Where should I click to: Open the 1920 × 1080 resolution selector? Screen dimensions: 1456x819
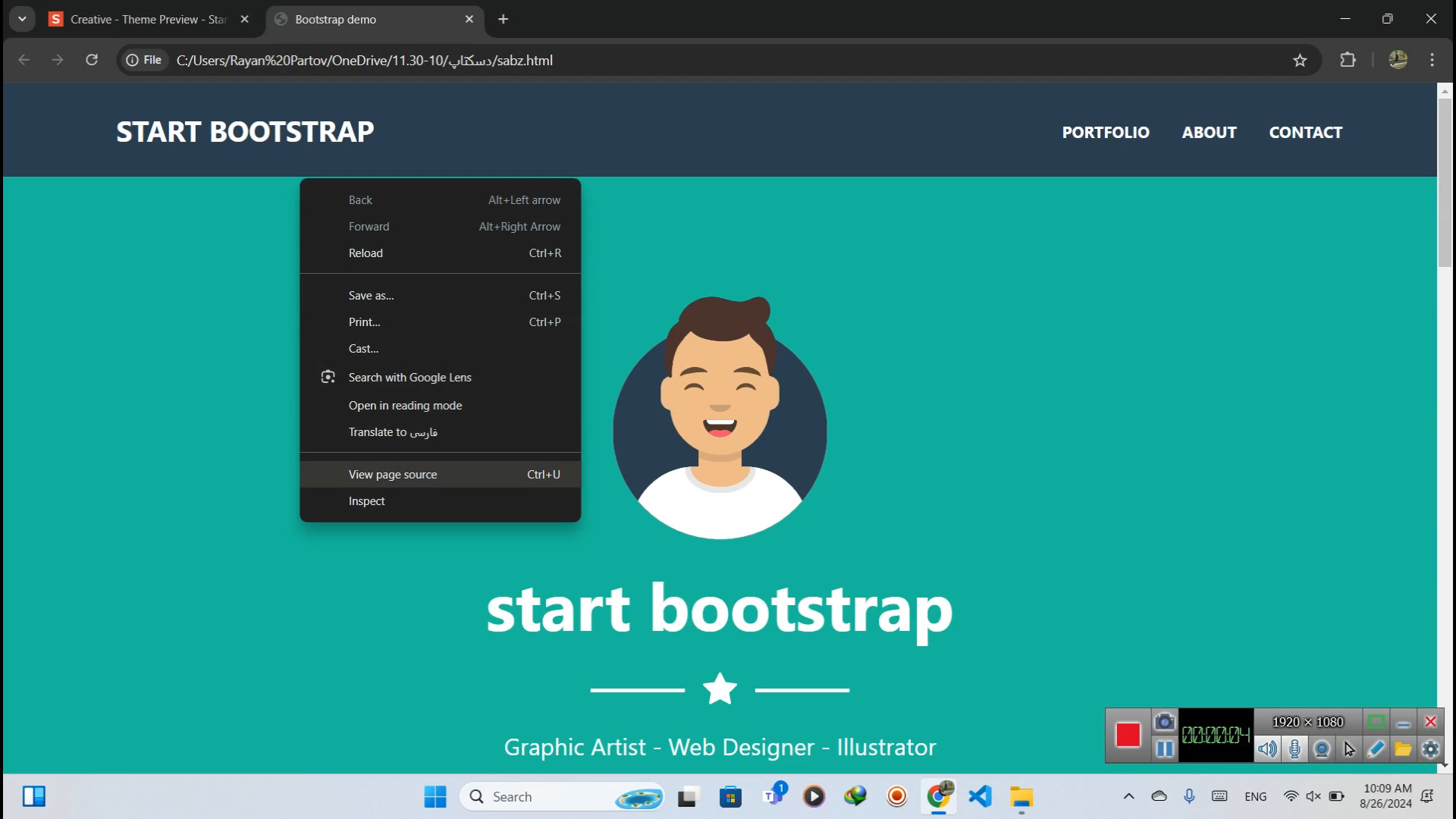1307,722
